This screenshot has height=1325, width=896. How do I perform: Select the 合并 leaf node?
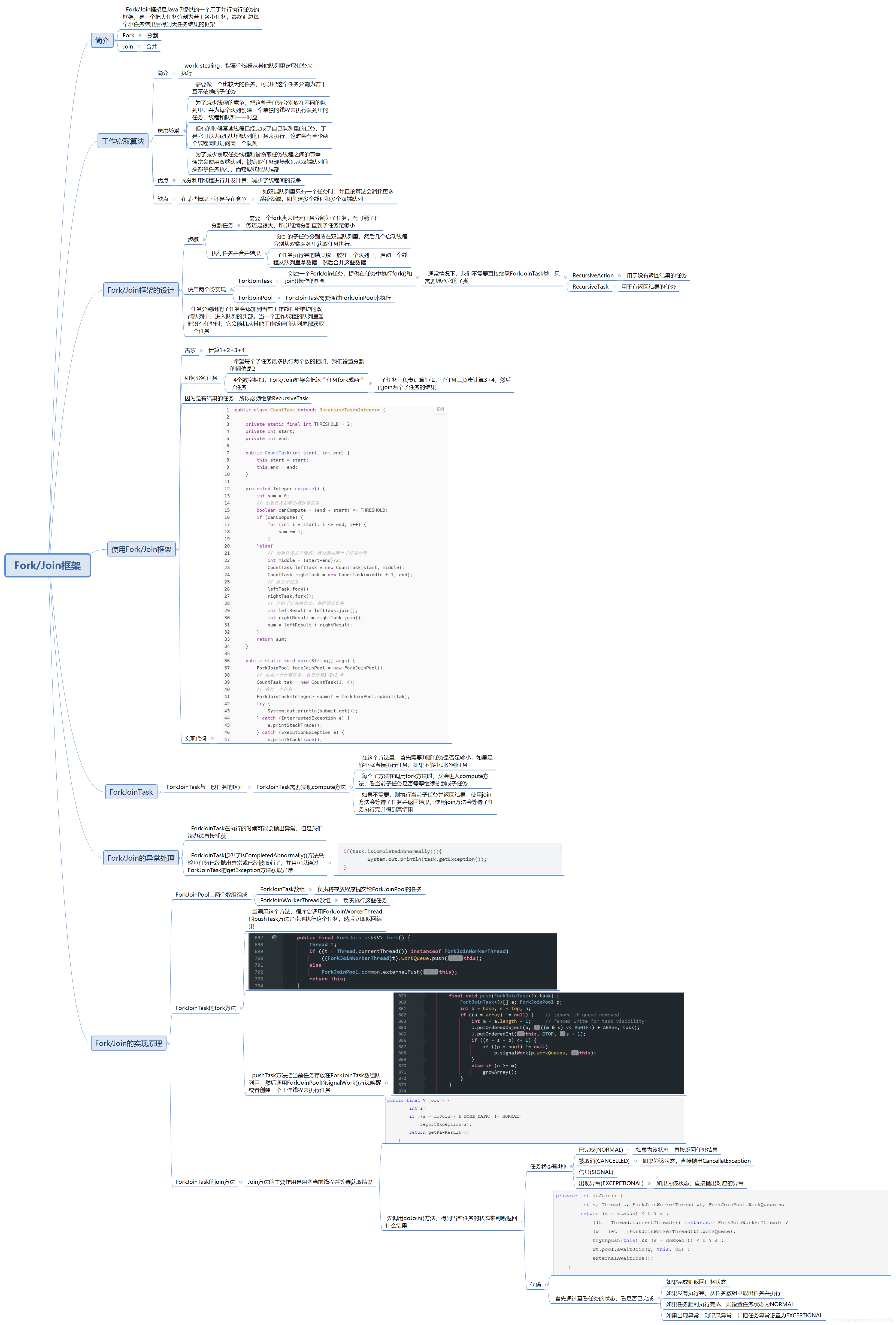(x=151, y=47)
